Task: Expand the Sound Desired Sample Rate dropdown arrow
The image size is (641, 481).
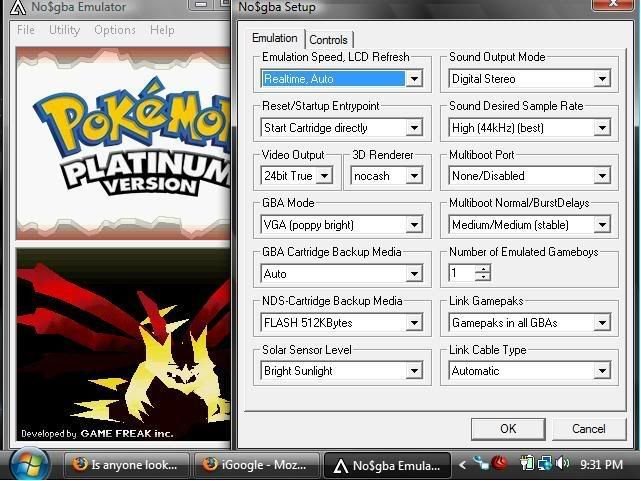Action: [x=602, y=128]
